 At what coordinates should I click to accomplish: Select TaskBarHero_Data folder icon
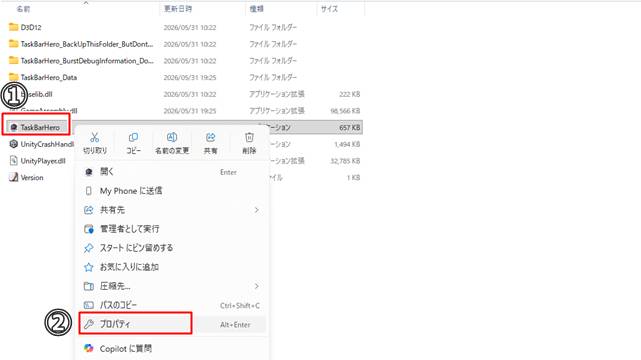point(13,77)
